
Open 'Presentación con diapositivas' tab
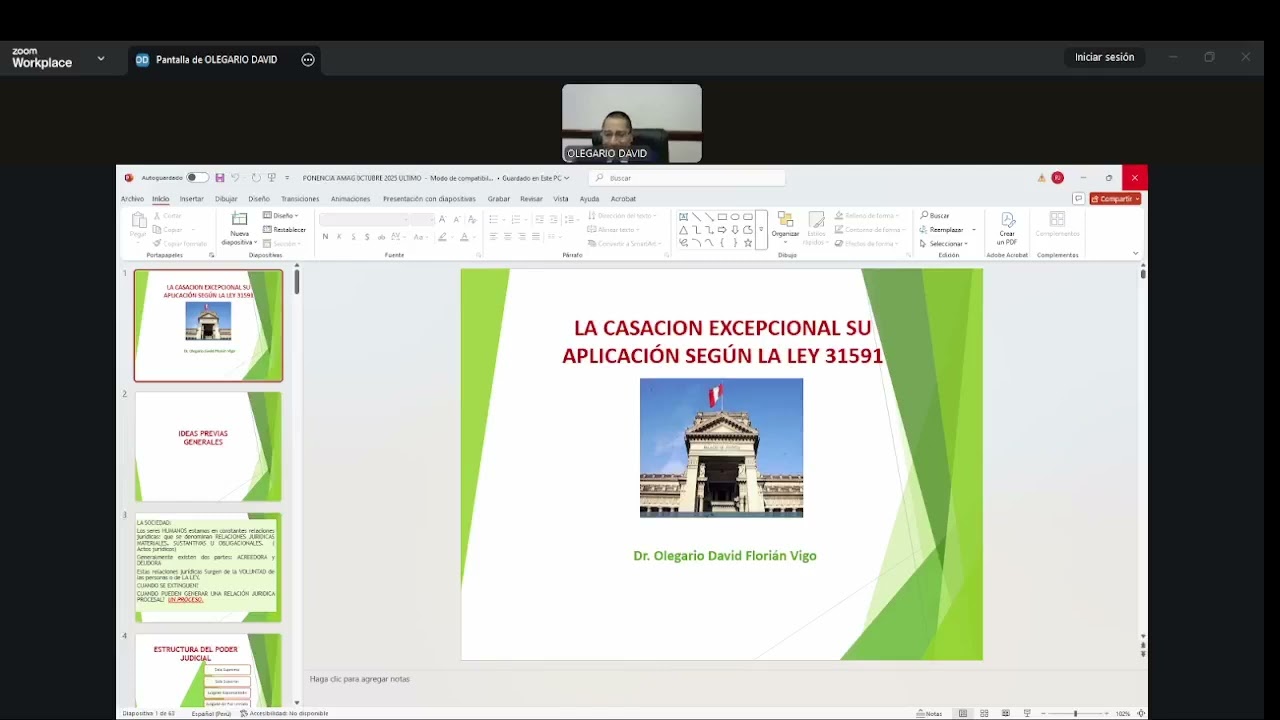(x=429, y=199)
